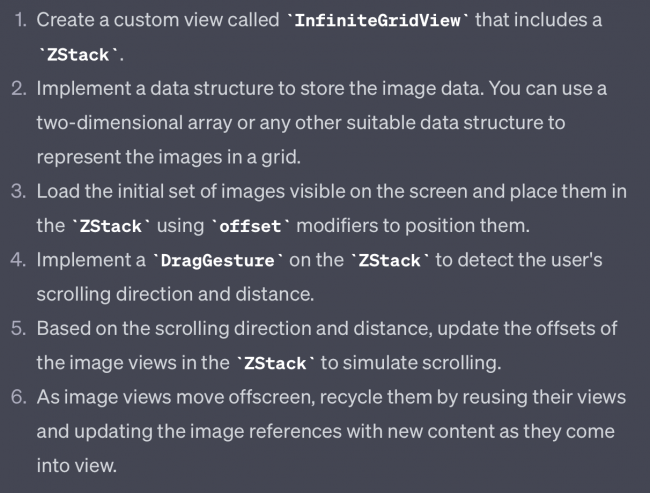Click ZStack code in step three
The image size is (650, 493).
(x=110, y=226)
